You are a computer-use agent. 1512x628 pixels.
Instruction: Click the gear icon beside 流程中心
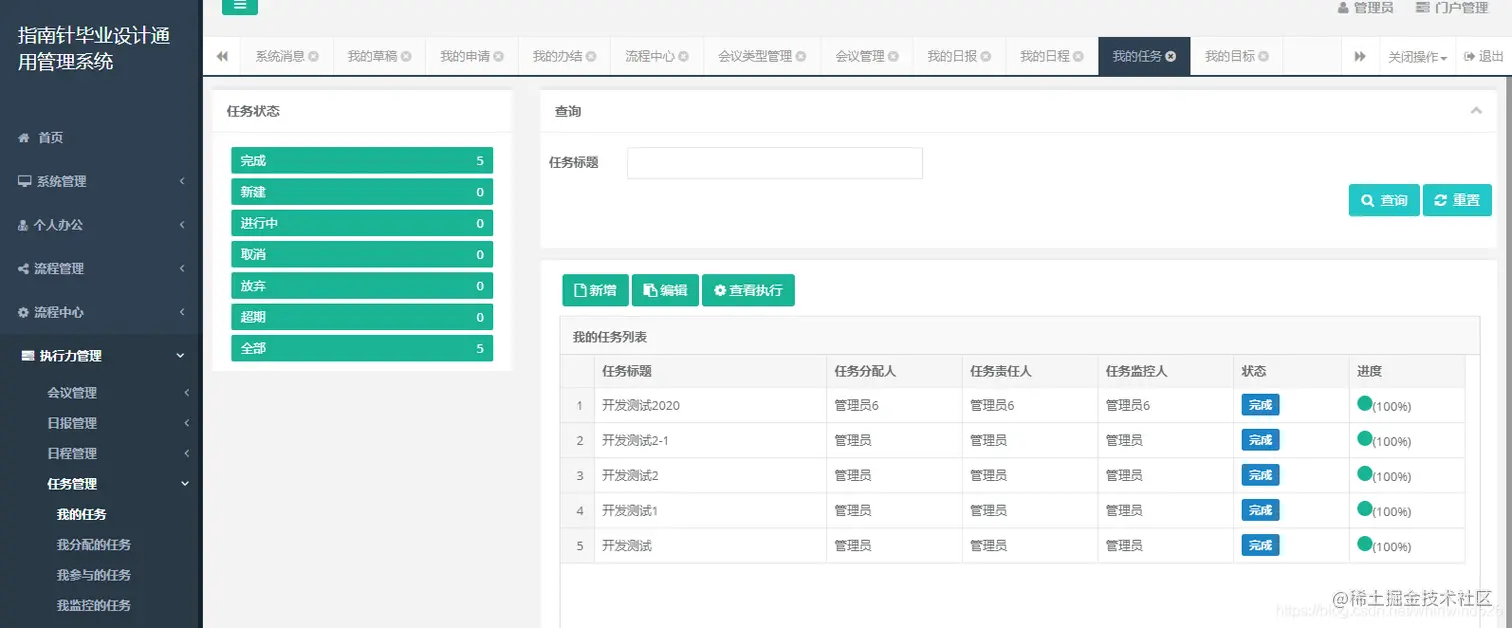[x=24, y=312]
